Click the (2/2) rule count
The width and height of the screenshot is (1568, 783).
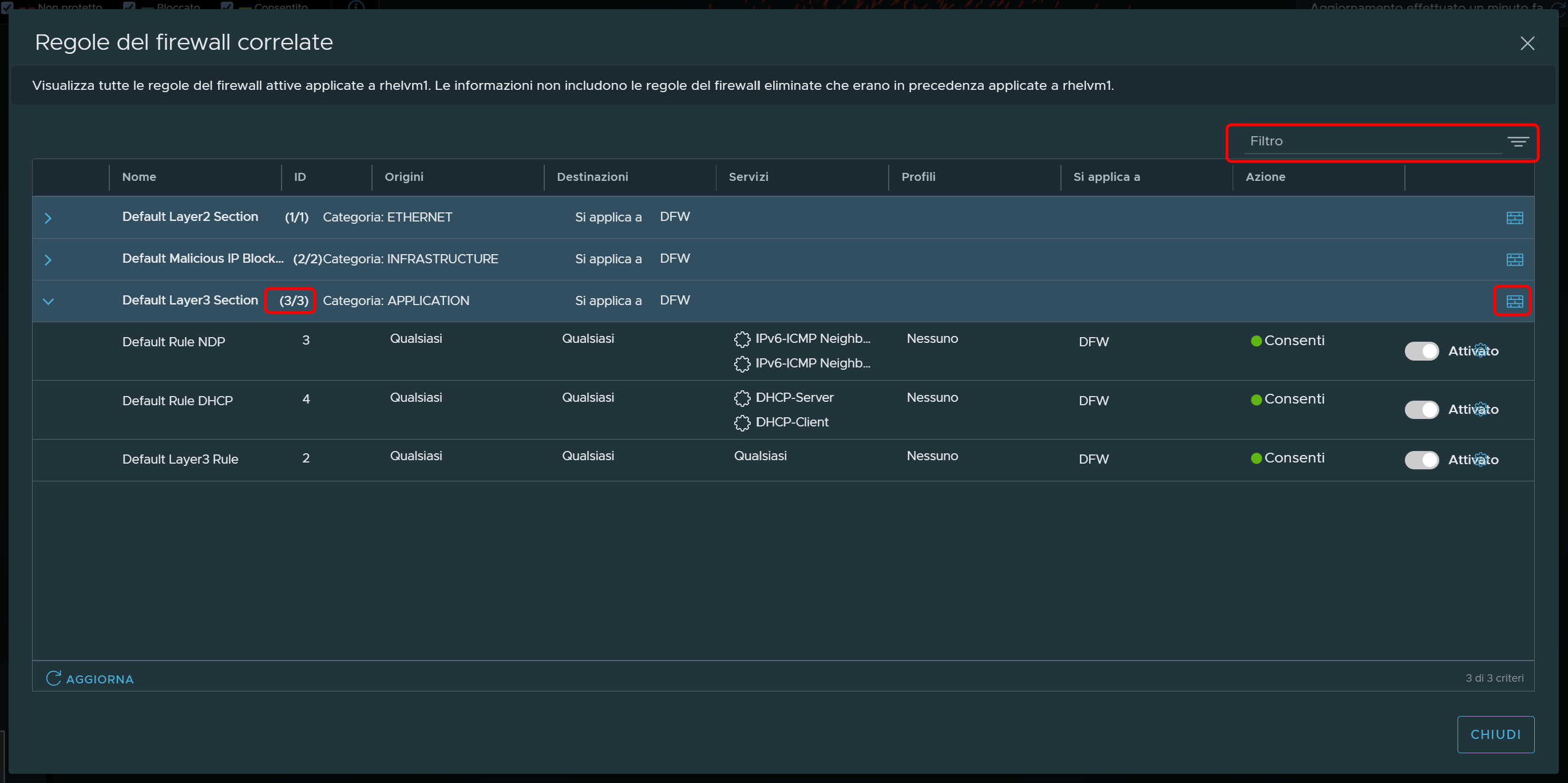click(307, 259)
